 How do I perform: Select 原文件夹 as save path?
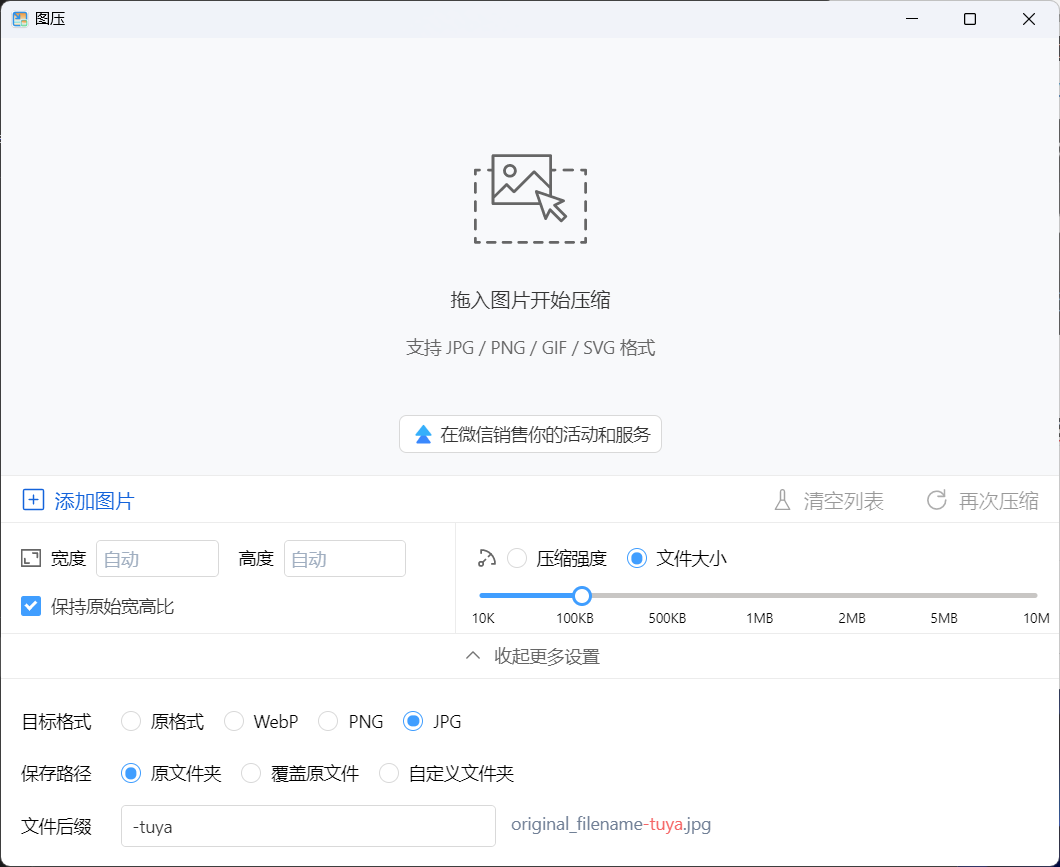tap(131, 772)
